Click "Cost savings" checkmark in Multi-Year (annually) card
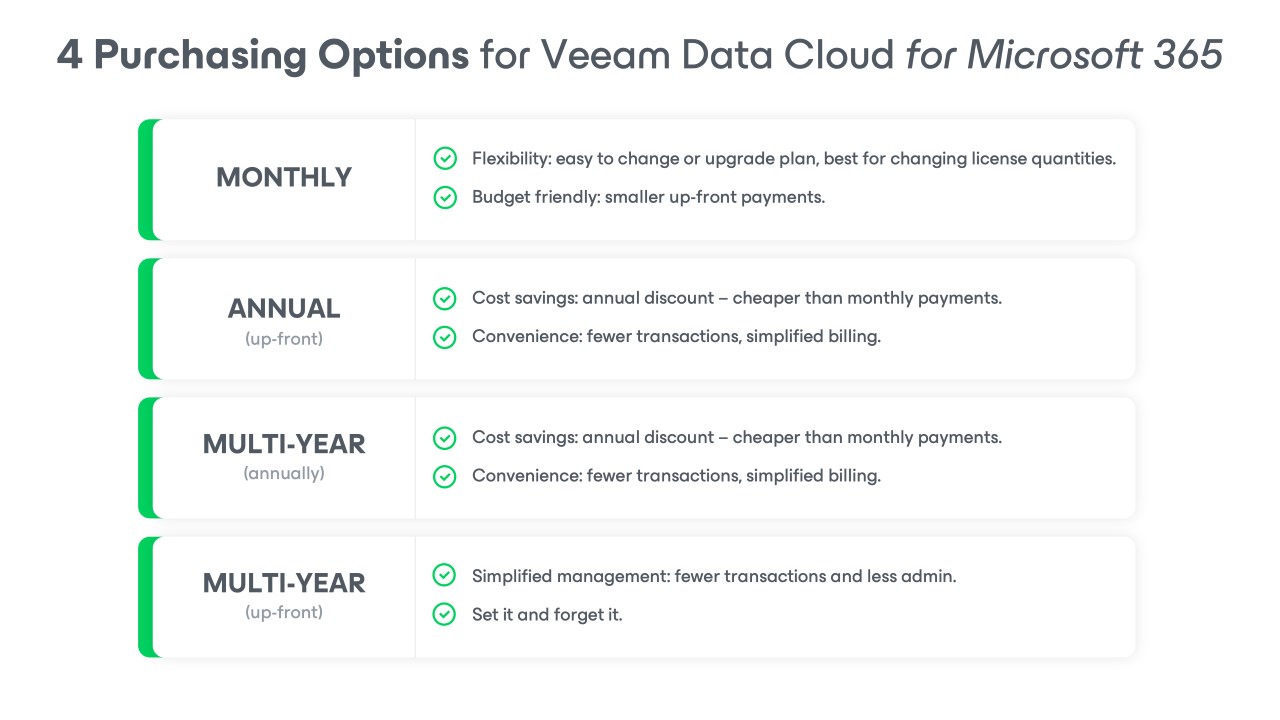Image resolution: width=1280 pixels, height=720 pixels. coord(445,438)
